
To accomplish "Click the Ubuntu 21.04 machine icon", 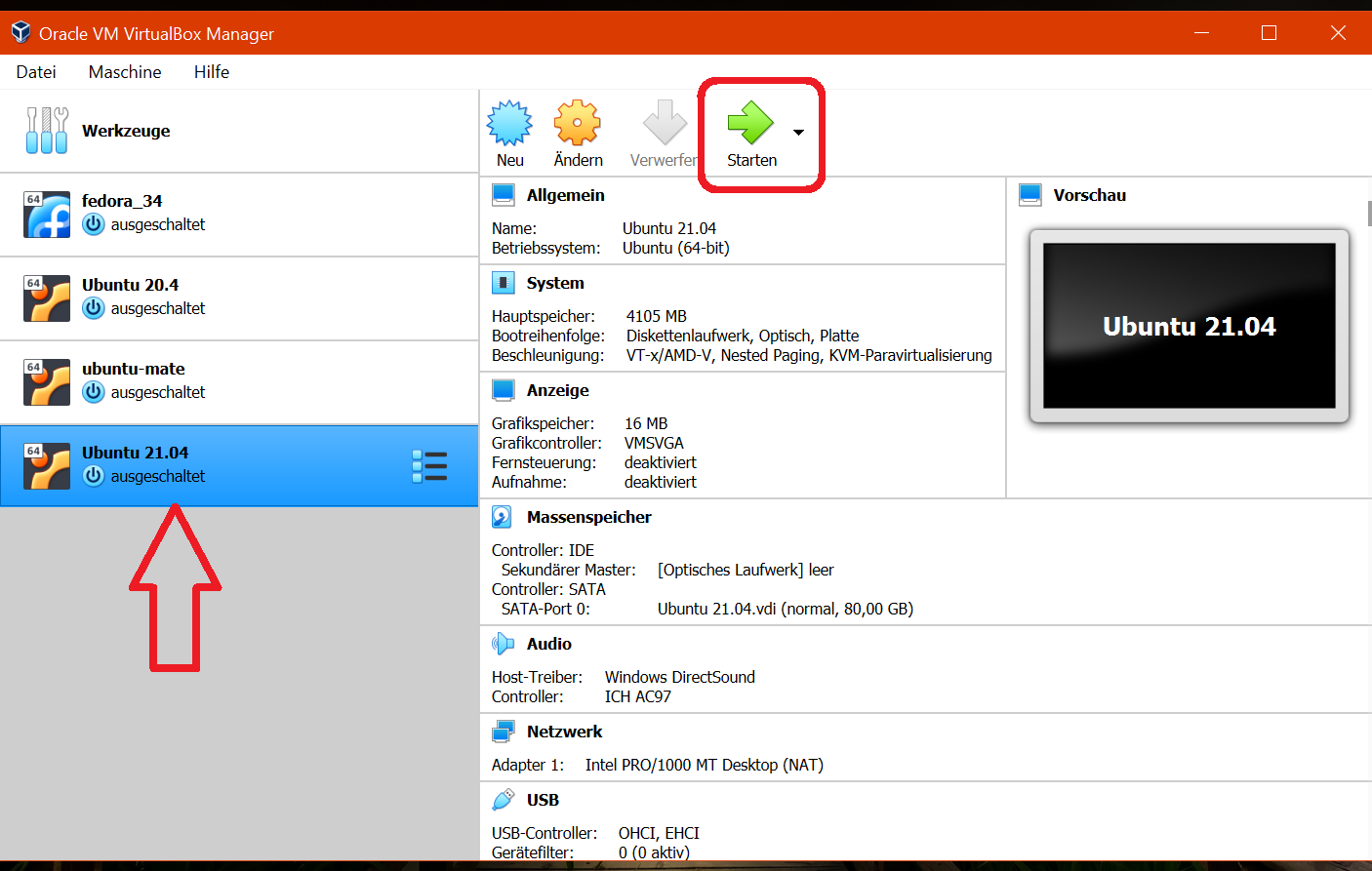I will click(47, 466).
